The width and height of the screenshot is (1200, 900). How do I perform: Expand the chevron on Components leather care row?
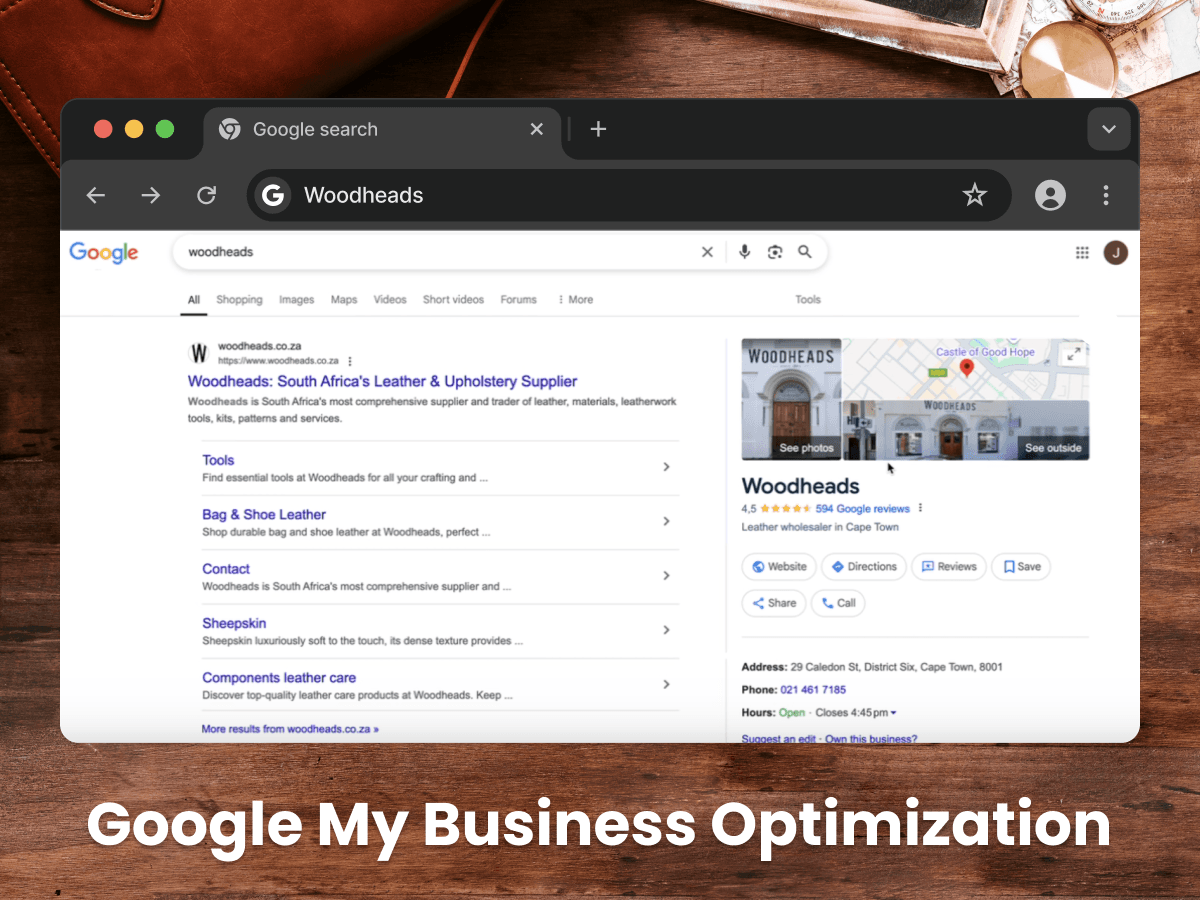coord(666,684)
